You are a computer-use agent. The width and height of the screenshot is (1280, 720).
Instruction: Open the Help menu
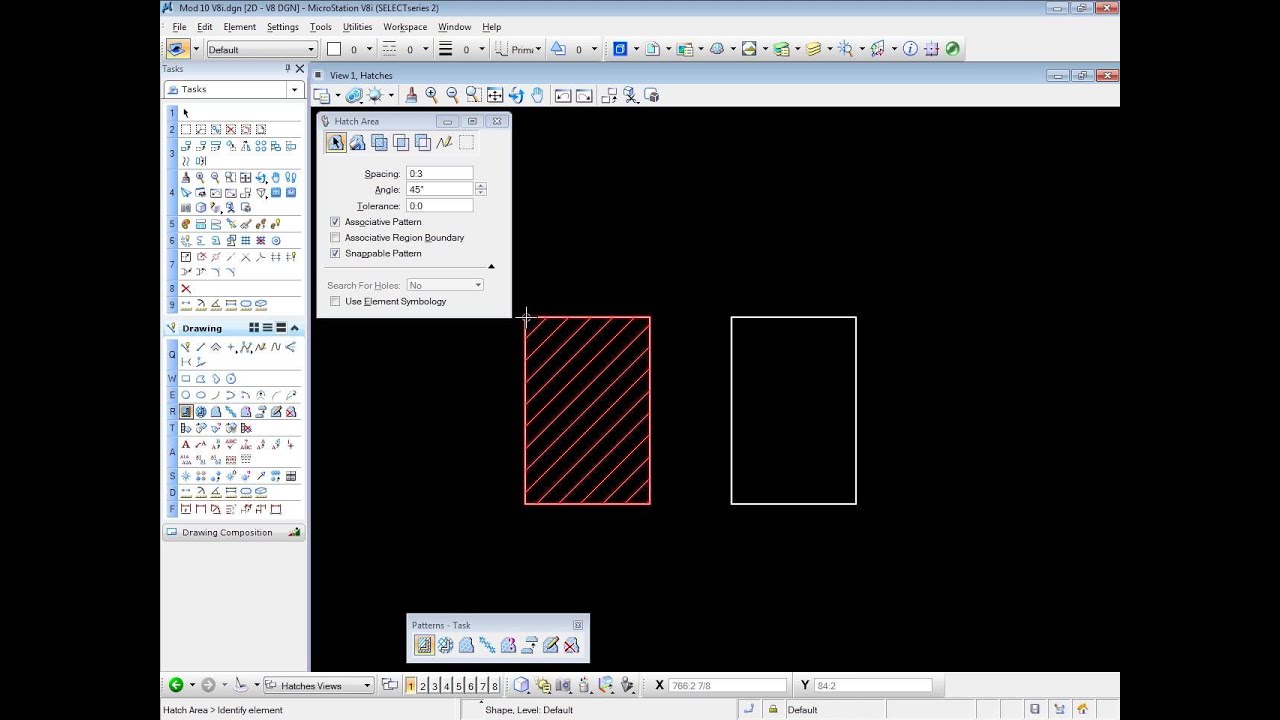[491, 27]
